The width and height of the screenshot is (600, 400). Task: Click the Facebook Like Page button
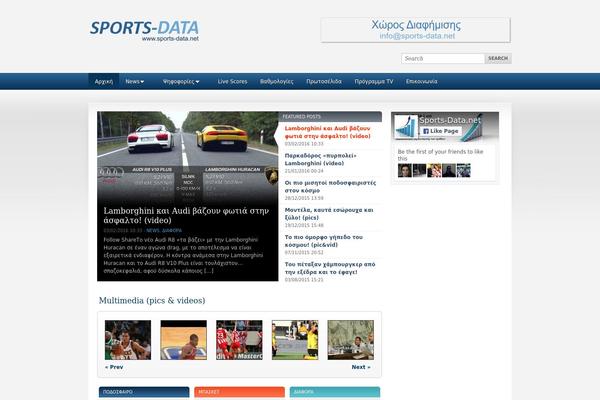[441, 131]
